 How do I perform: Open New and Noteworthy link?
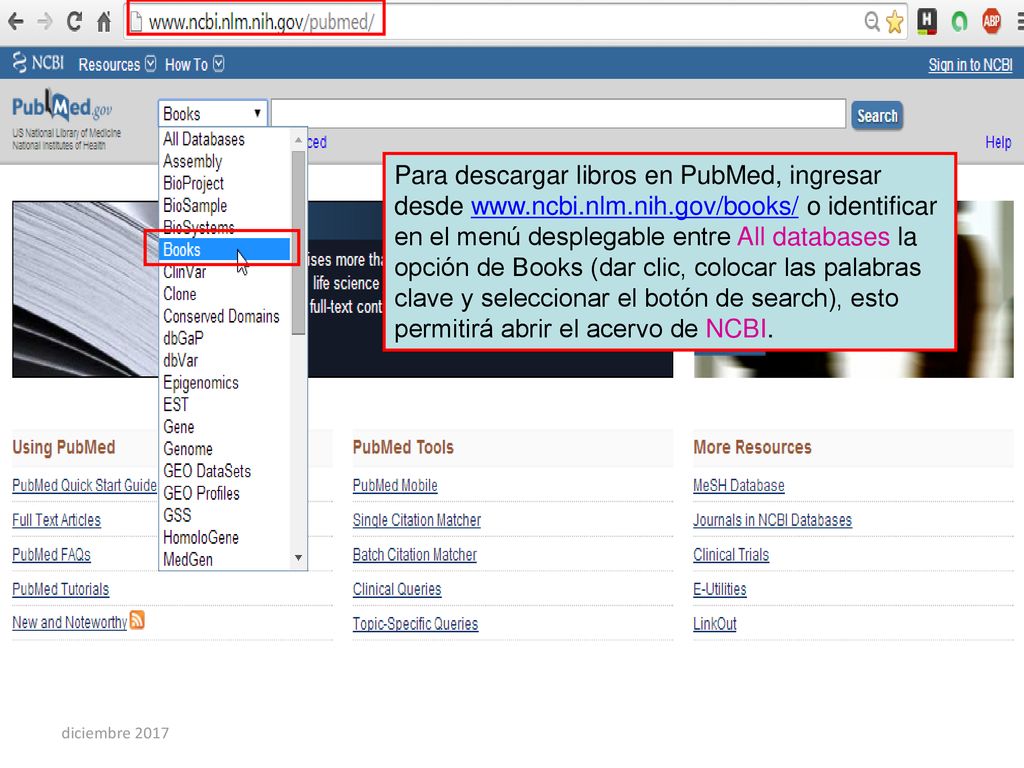pos(70,622)
